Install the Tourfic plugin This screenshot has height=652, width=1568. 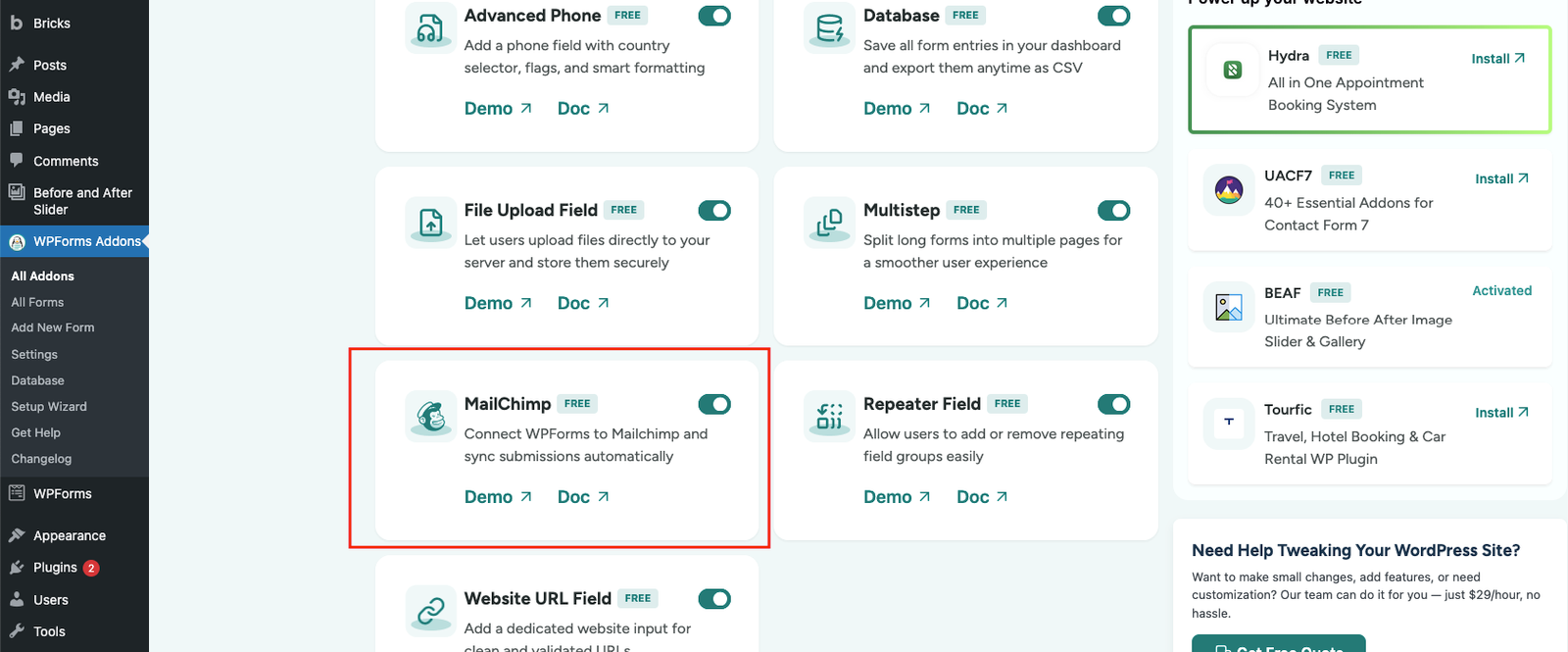coord(1501,413)
